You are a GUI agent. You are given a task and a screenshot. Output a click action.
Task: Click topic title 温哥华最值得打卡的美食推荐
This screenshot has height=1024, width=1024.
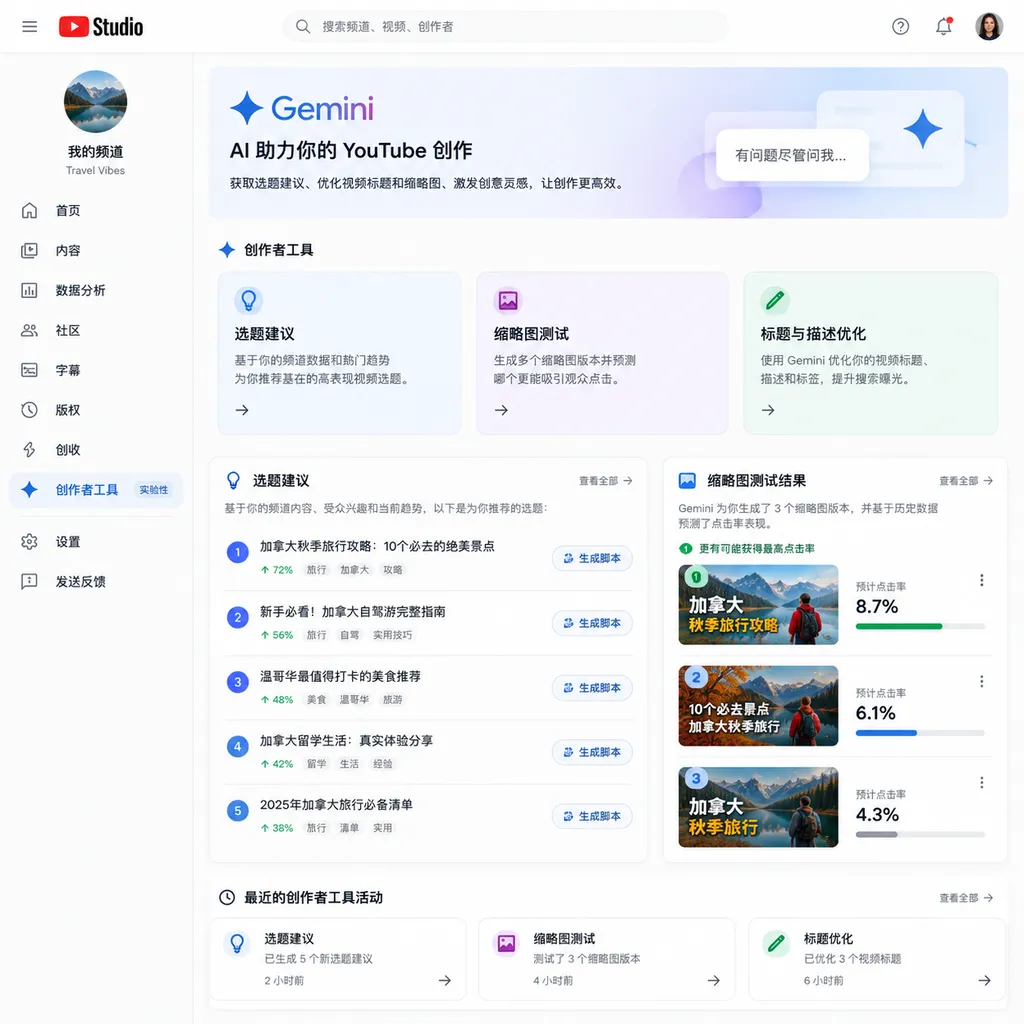pos(340,677)
